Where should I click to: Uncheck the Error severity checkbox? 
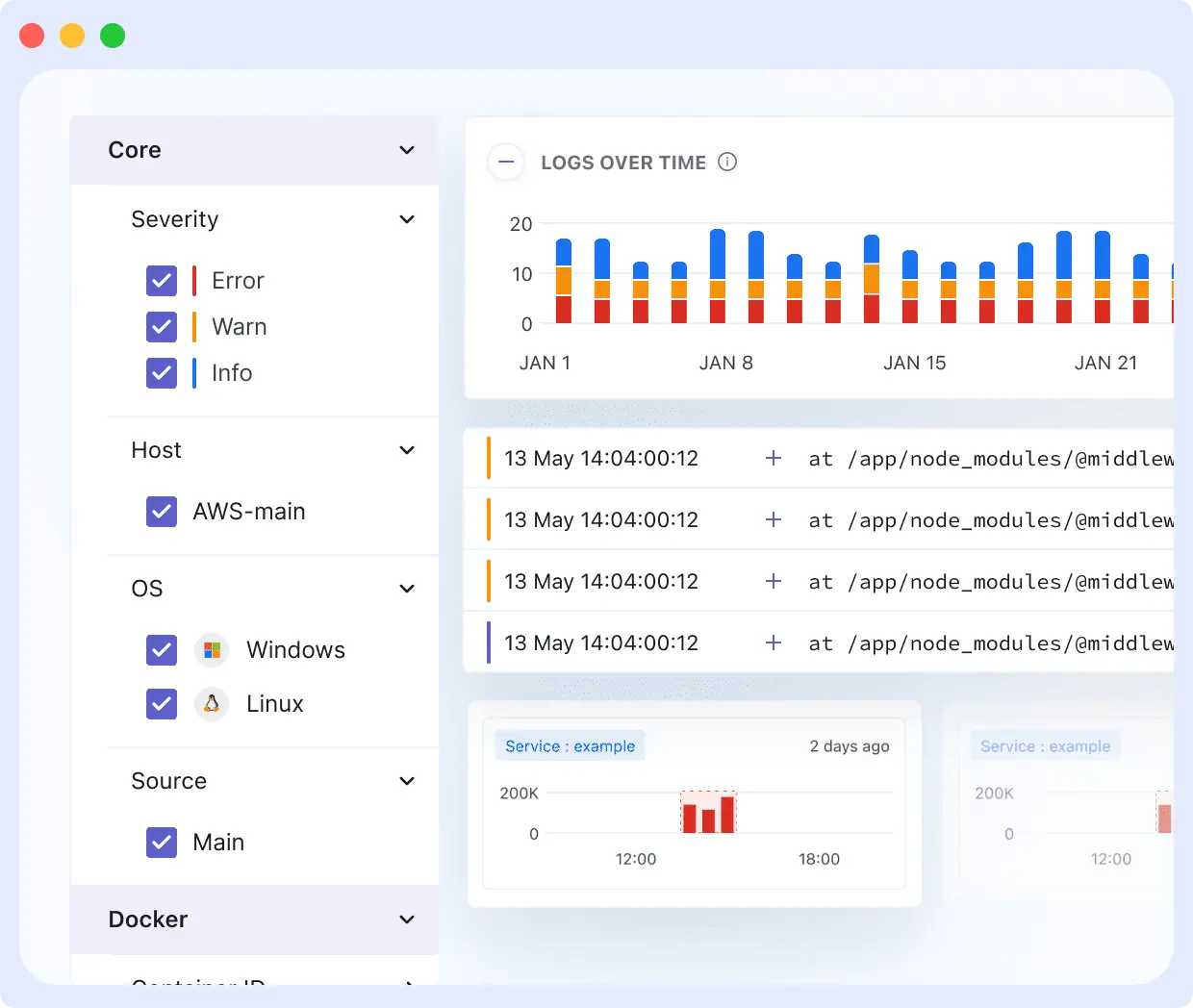[162, 281]
